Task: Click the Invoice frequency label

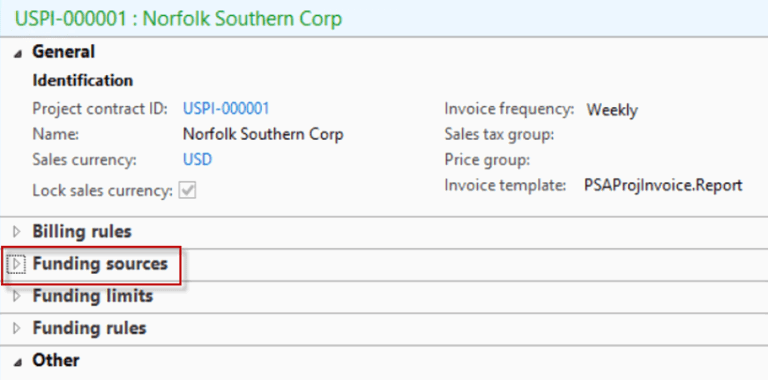Action: pyautogui.click(x=509, y=109)
